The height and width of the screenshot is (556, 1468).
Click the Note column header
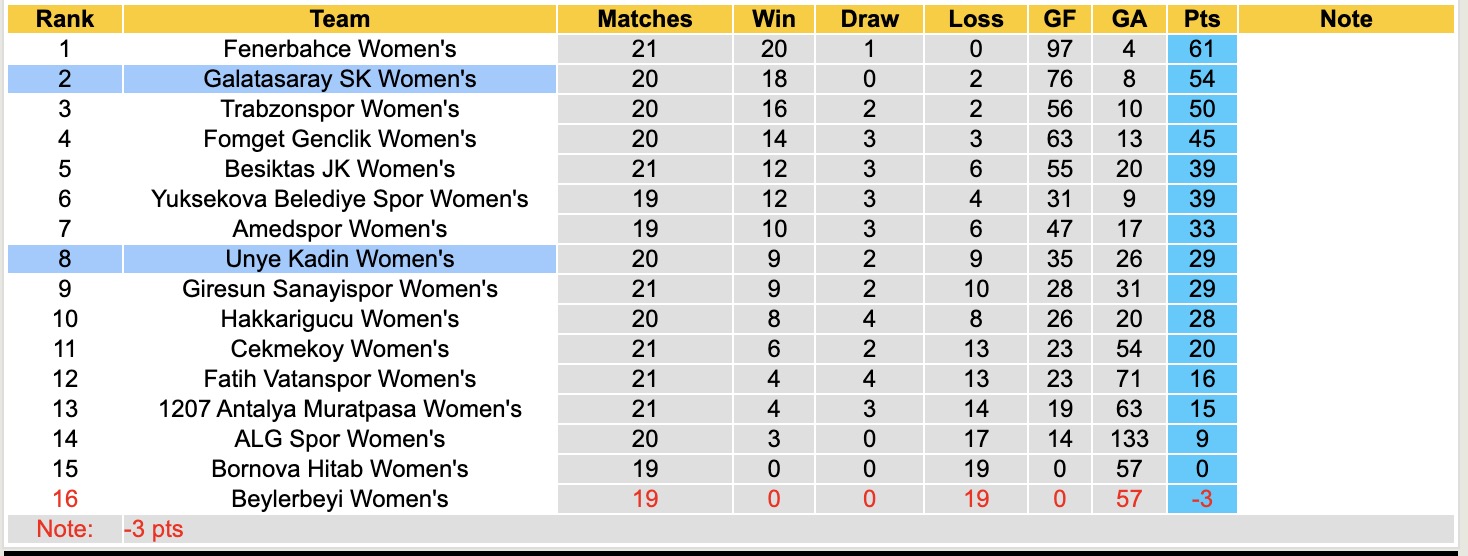pyautogui.click(x=1346, y=19)
